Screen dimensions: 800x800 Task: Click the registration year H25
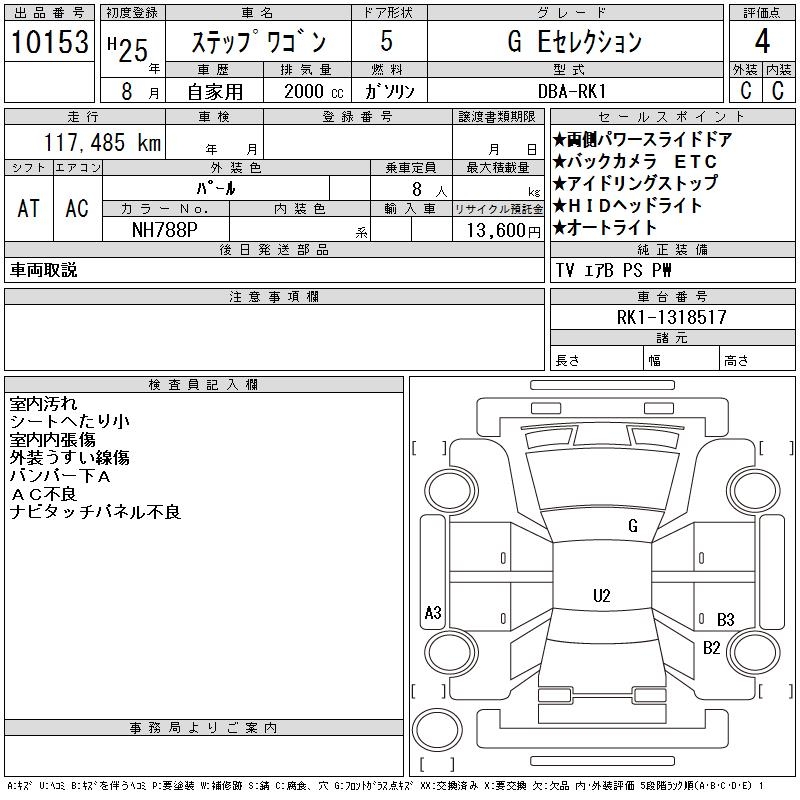[128, 50]
